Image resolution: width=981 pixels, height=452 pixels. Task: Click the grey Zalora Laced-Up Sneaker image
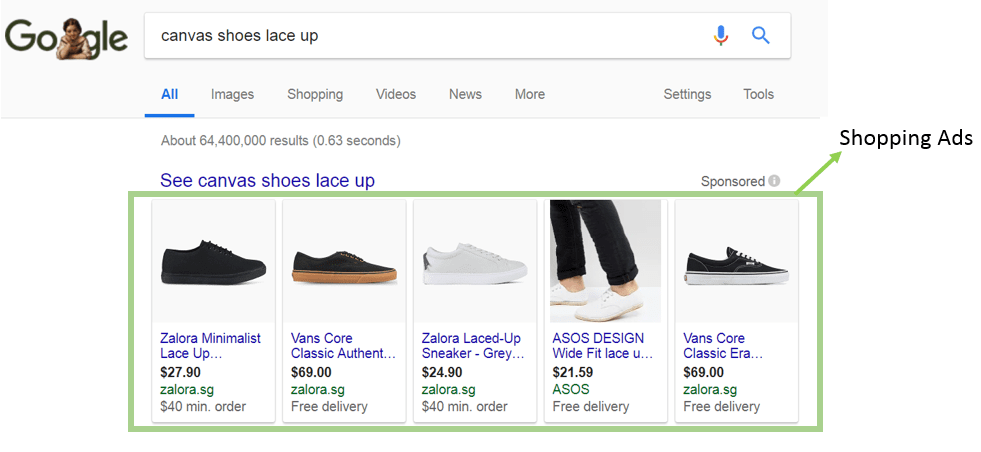point(475,262)
